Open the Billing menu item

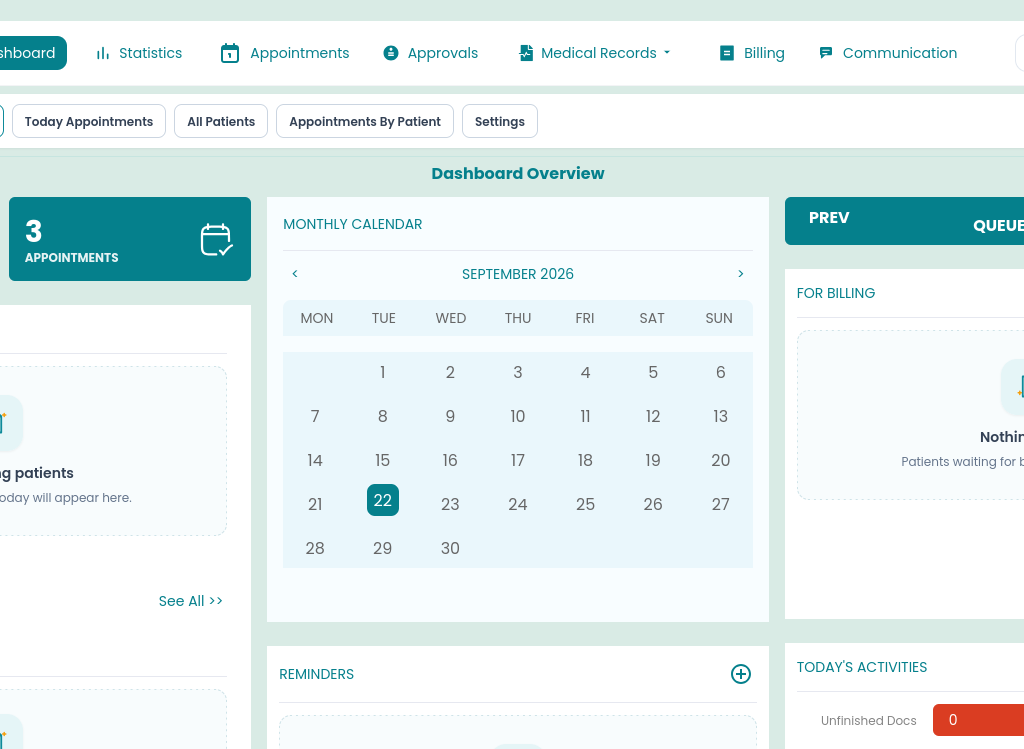click(752, 53)
